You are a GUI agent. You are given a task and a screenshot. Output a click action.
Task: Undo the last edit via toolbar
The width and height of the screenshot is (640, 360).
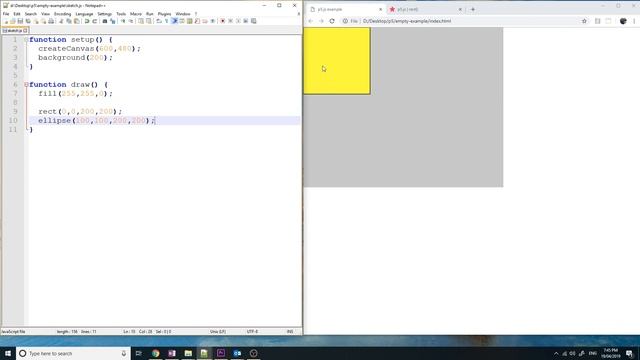pyautogui.click(x=87, y=21)
